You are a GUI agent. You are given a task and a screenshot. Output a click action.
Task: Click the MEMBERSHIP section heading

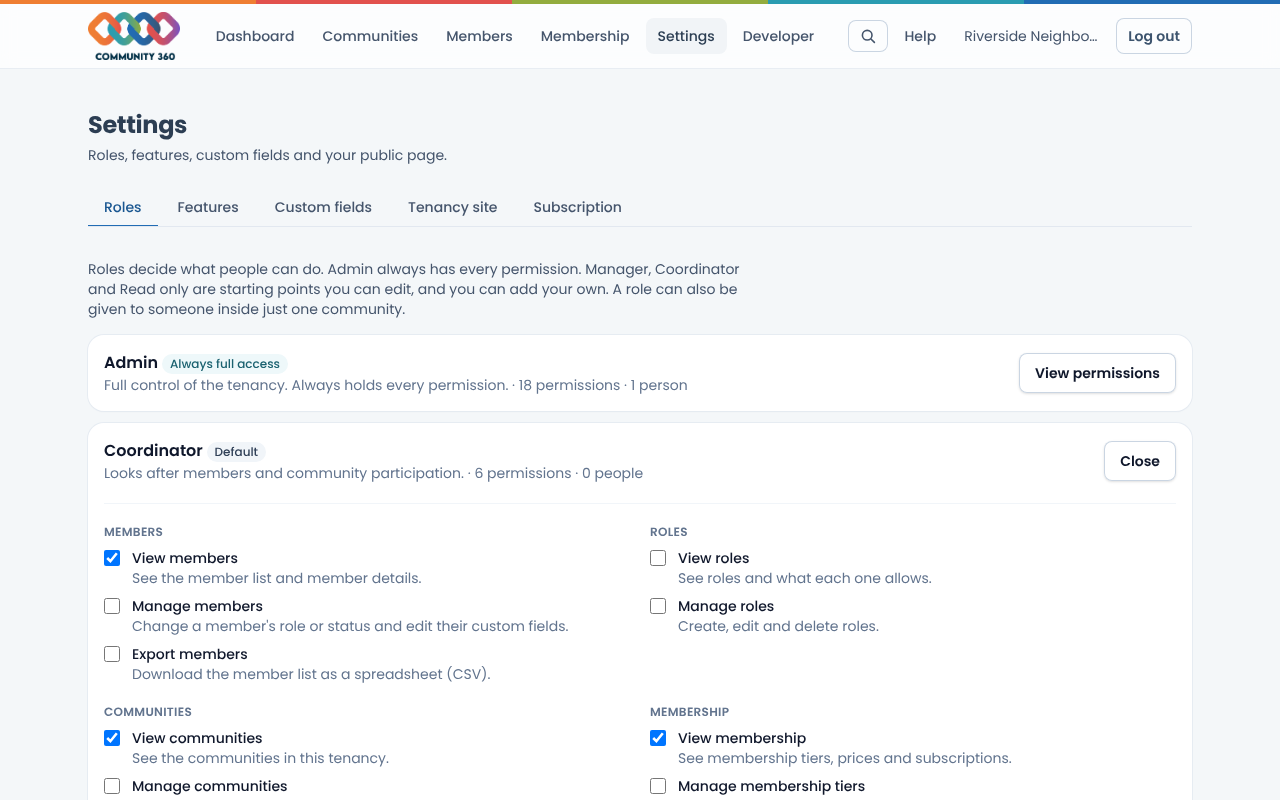tap(690, 712)
